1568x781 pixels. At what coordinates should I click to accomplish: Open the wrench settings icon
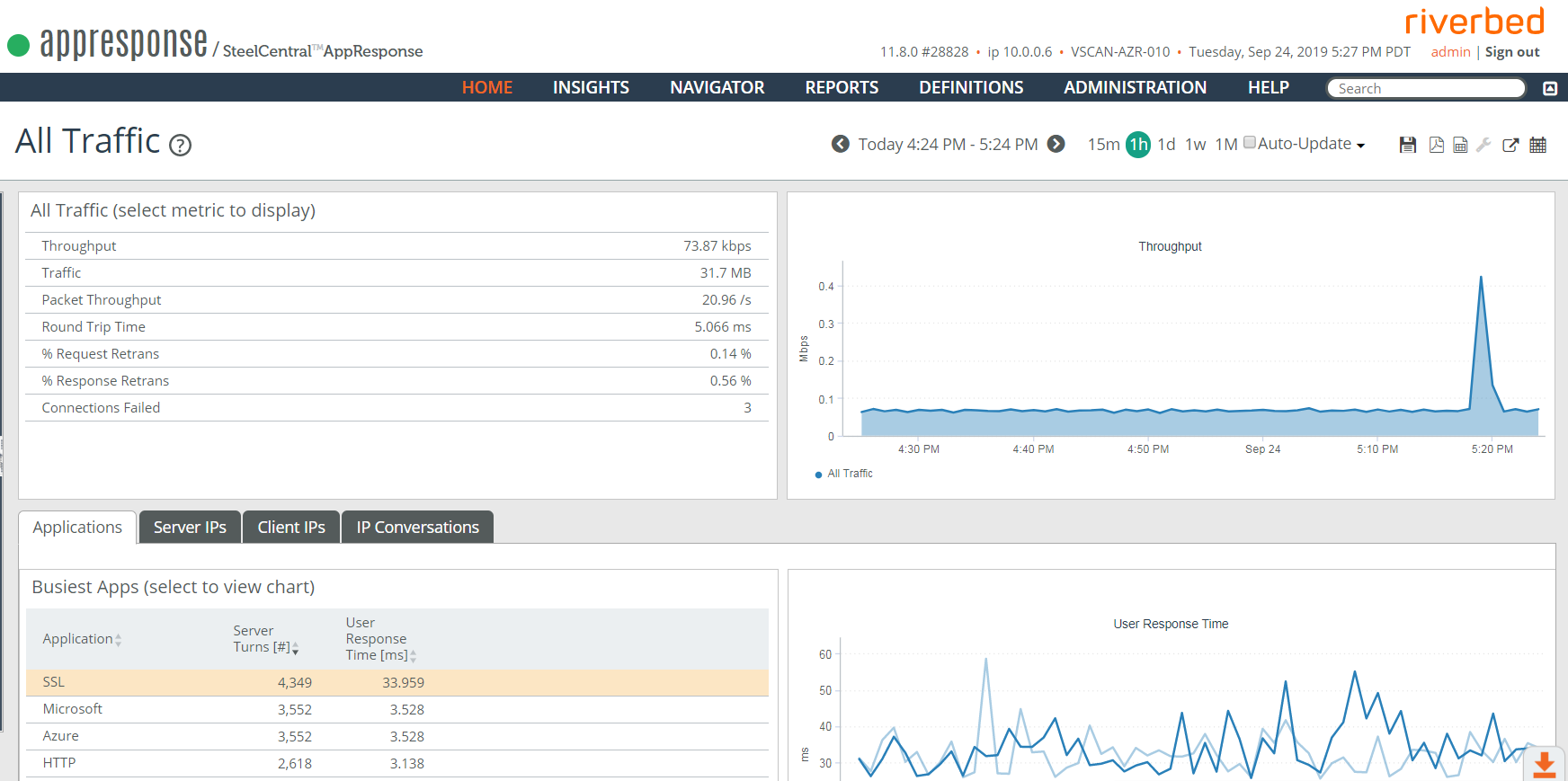[1483, 145]
